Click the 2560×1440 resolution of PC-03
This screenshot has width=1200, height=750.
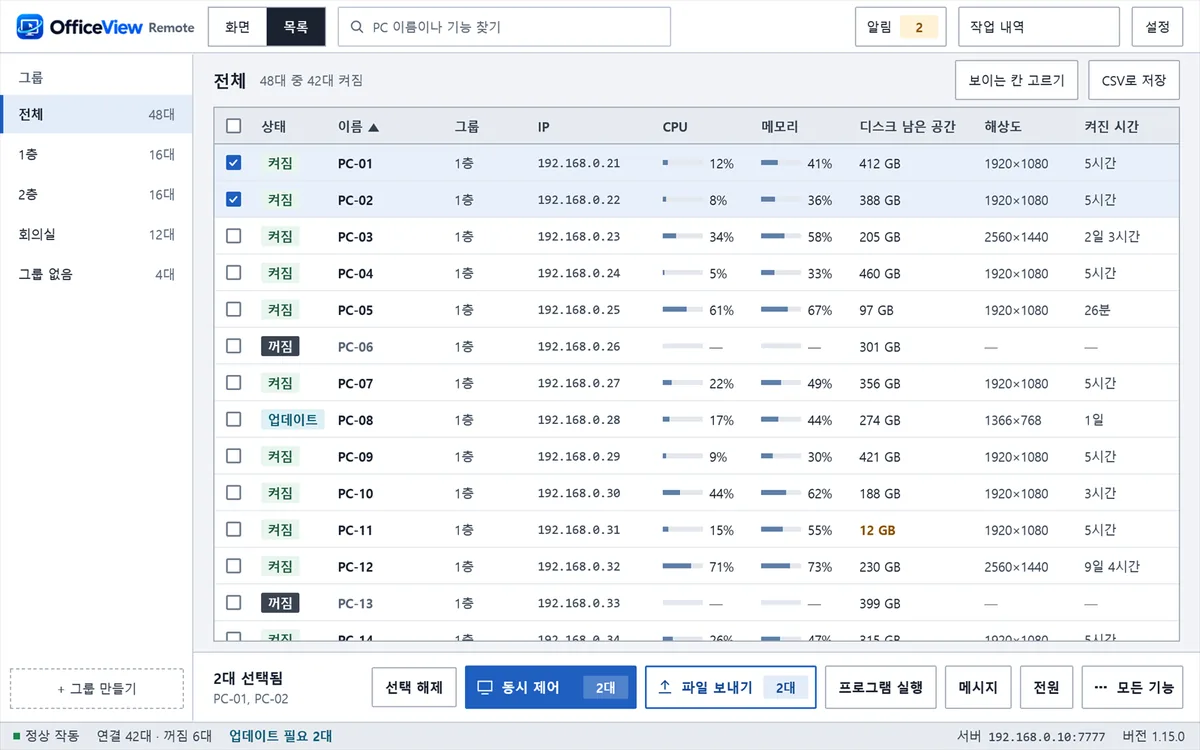point(1016,237)
